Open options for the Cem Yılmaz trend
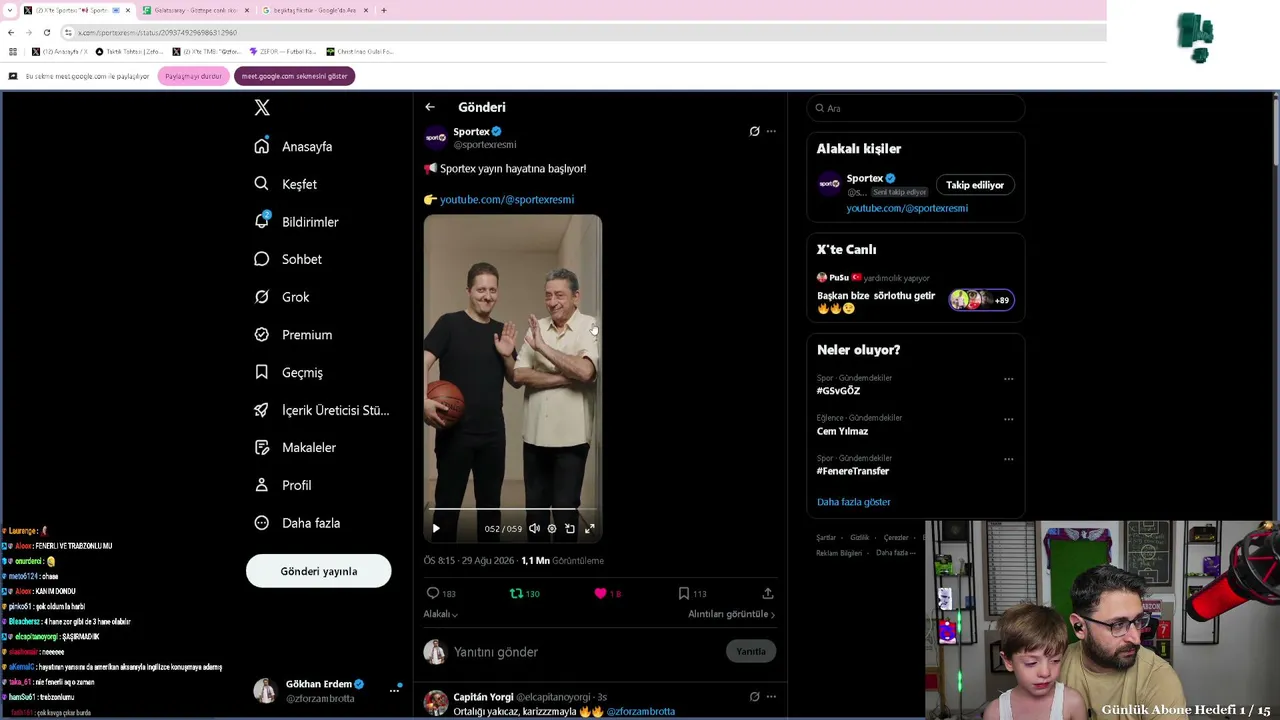Viewport: 1280px width, 720px height. pyautogui.click(x=1008, y=419)
